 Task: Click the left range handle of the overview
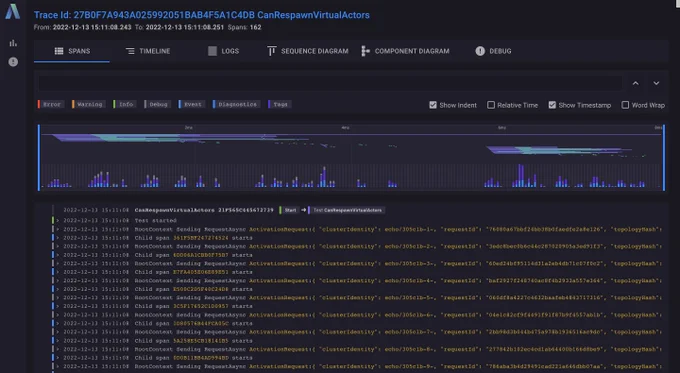(39, 157)
